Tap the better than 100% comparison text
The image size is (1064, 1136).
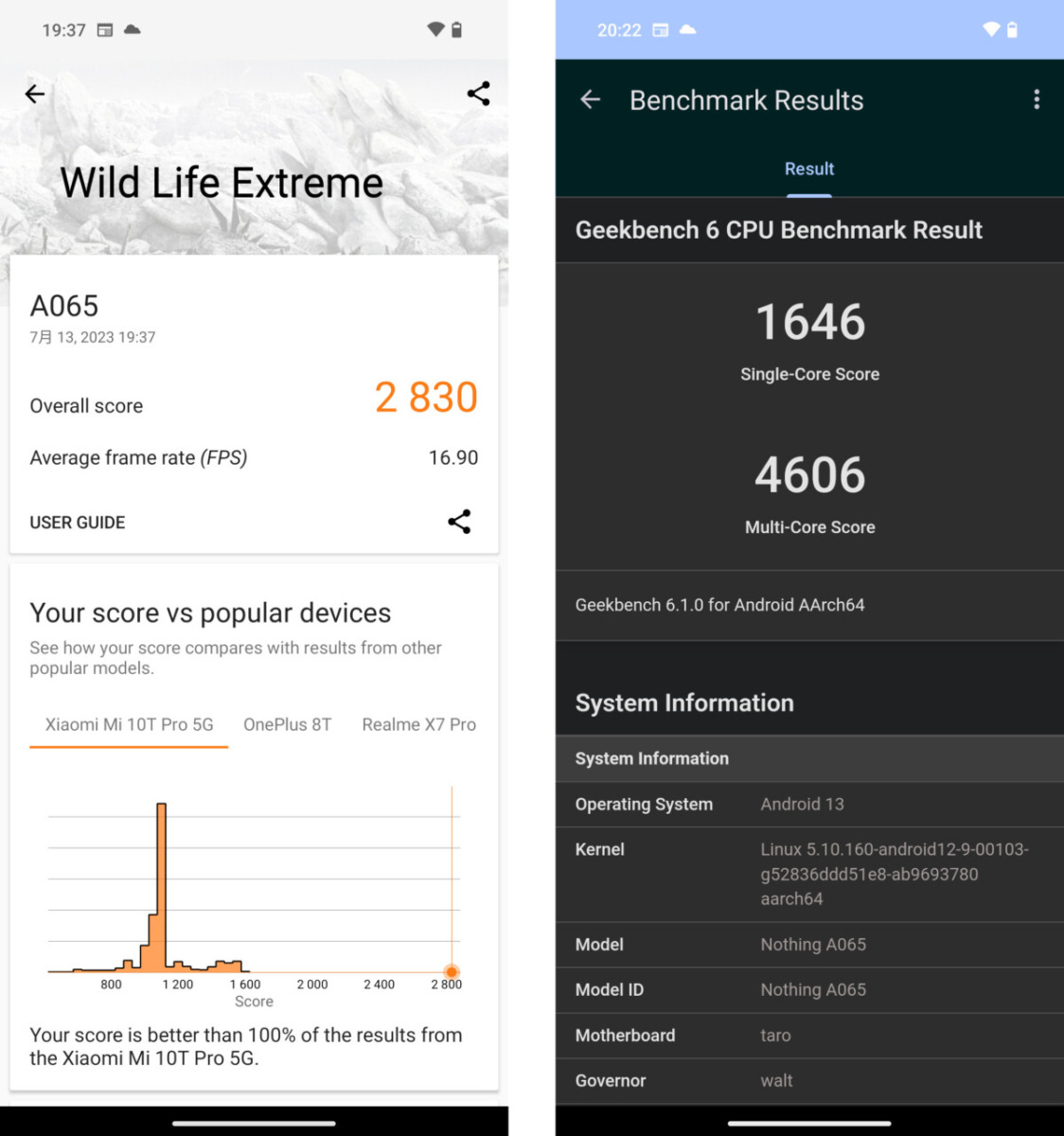[246, 1047]
